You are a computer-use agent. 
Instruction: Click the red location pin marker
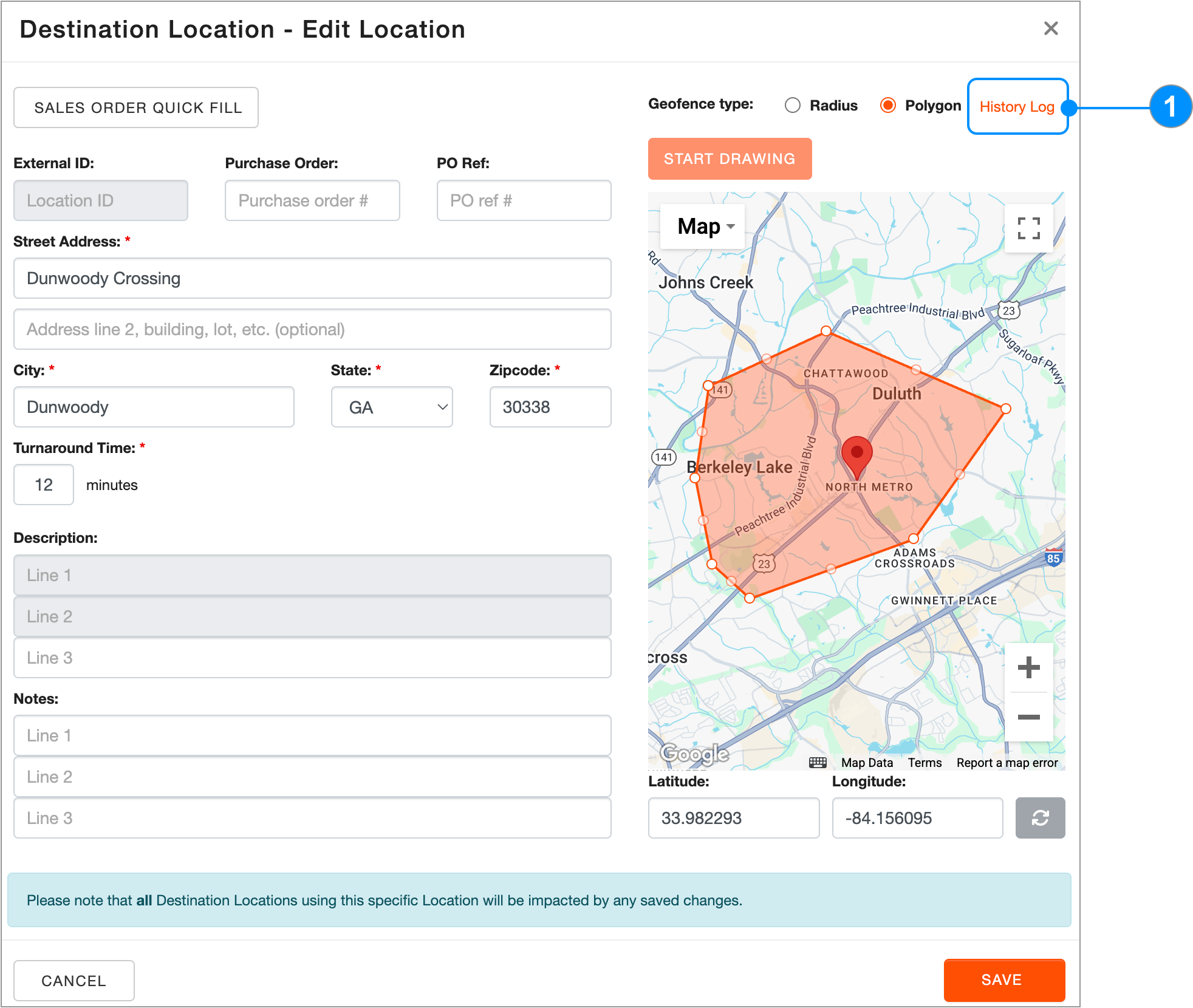[856, 457]
